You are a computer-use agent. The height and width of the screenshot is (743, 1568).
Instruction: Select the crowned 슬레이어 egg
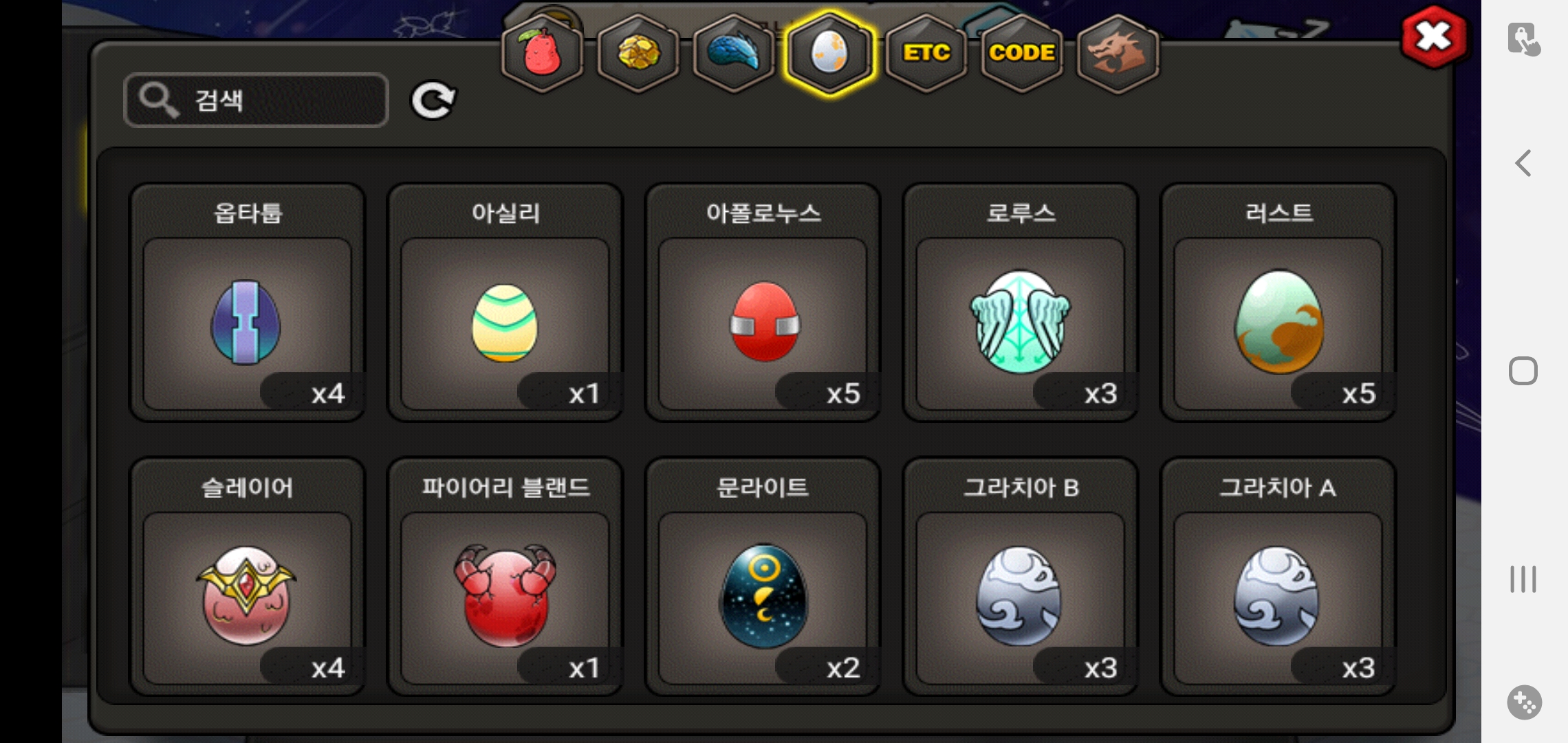(x=248, y=577)
